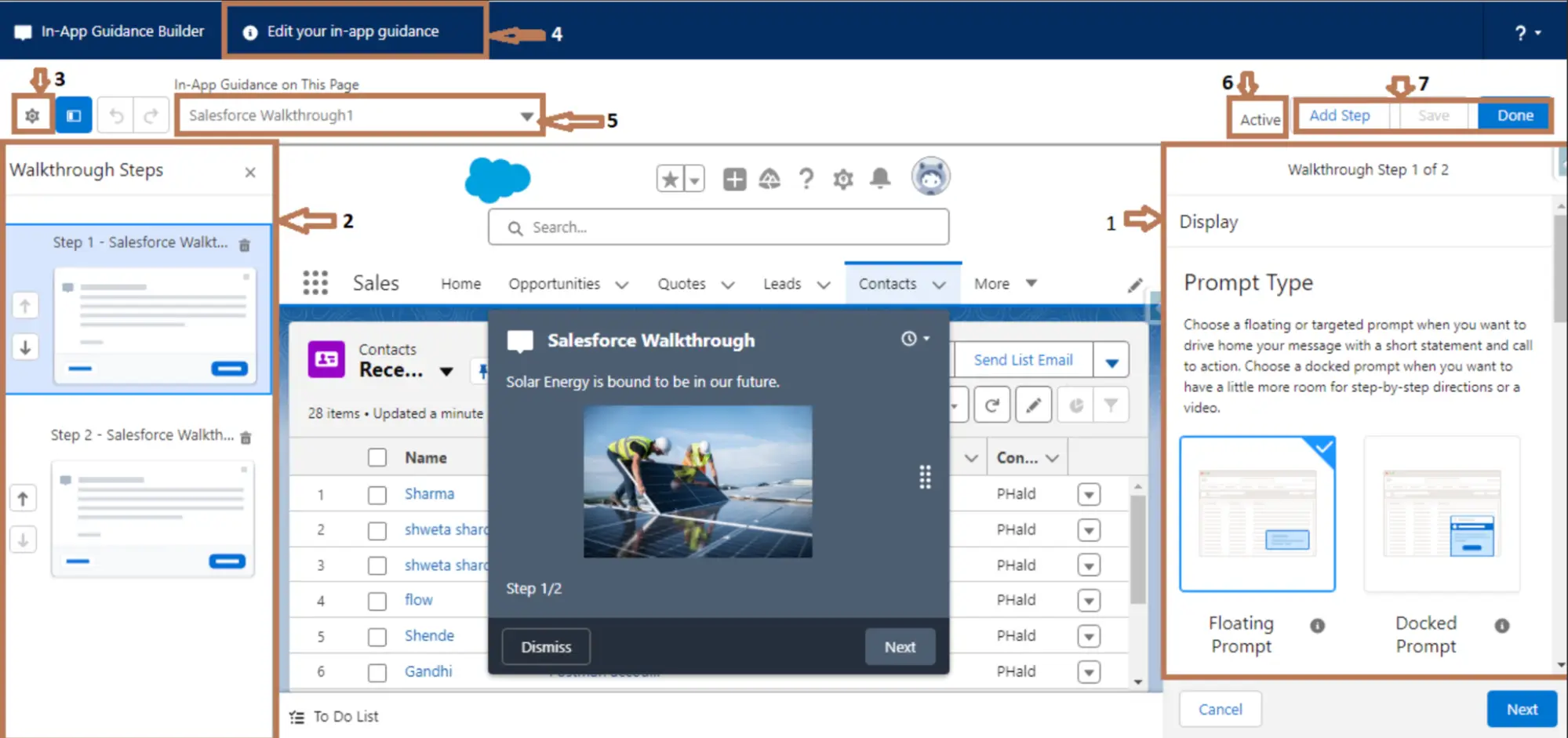Open the In-App Guidance settings gear
The width and height of the screenshot is (1568, 738).
[32, 115]
